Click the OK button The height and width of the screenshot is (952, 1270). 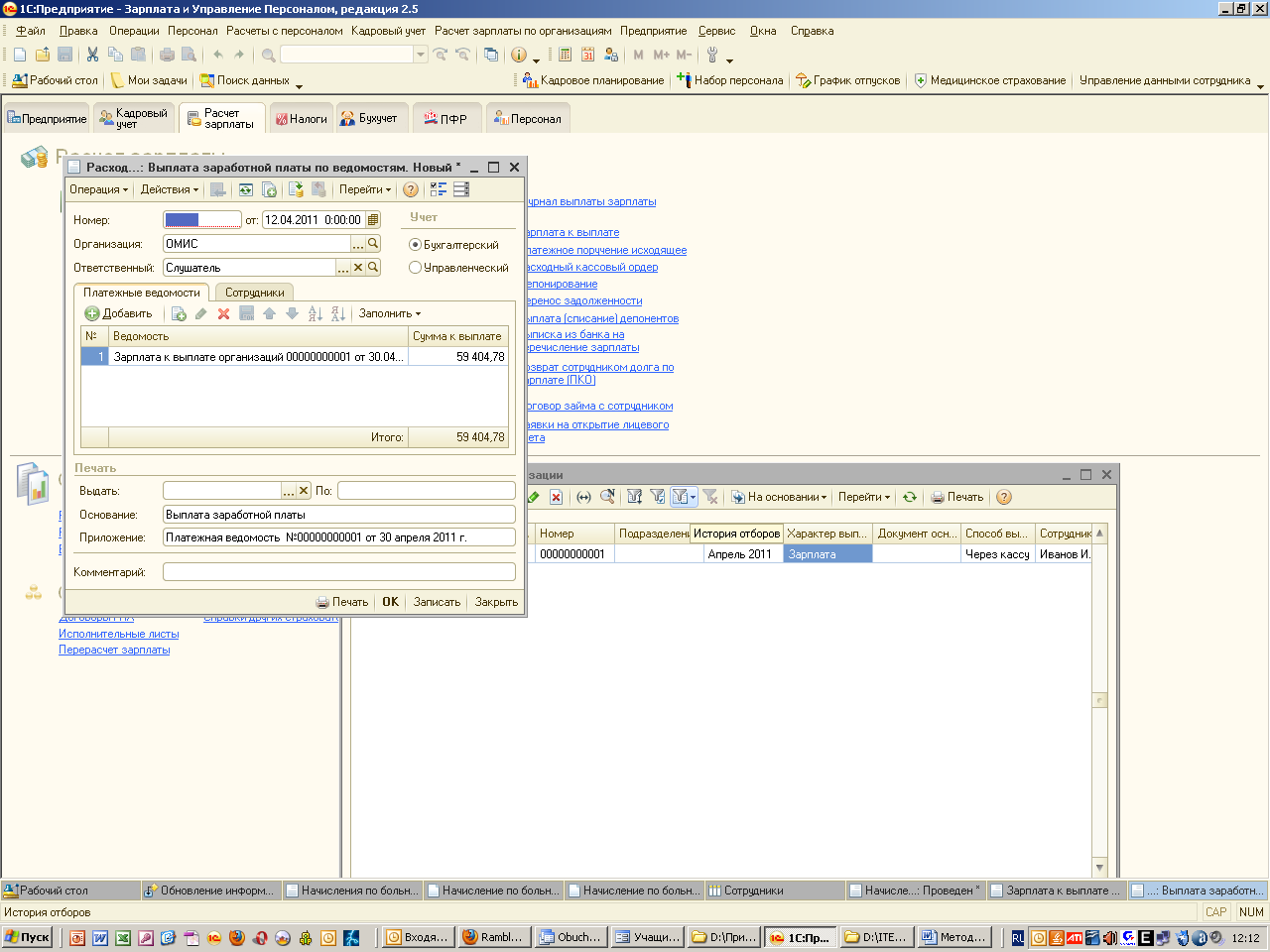pos(391,602)
